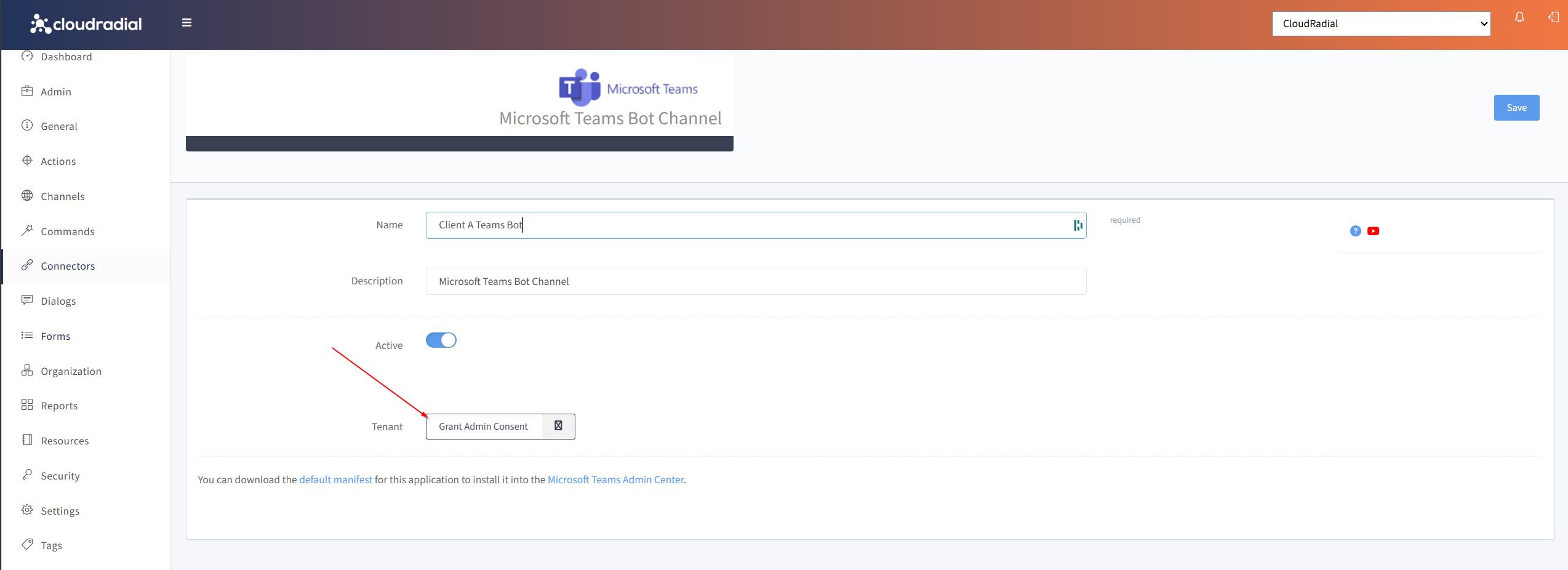The width and height of the screenshot is (1568, 570).
Task: Open General in the sidebar
Action: pyautogui.click(x=59, y=126)
